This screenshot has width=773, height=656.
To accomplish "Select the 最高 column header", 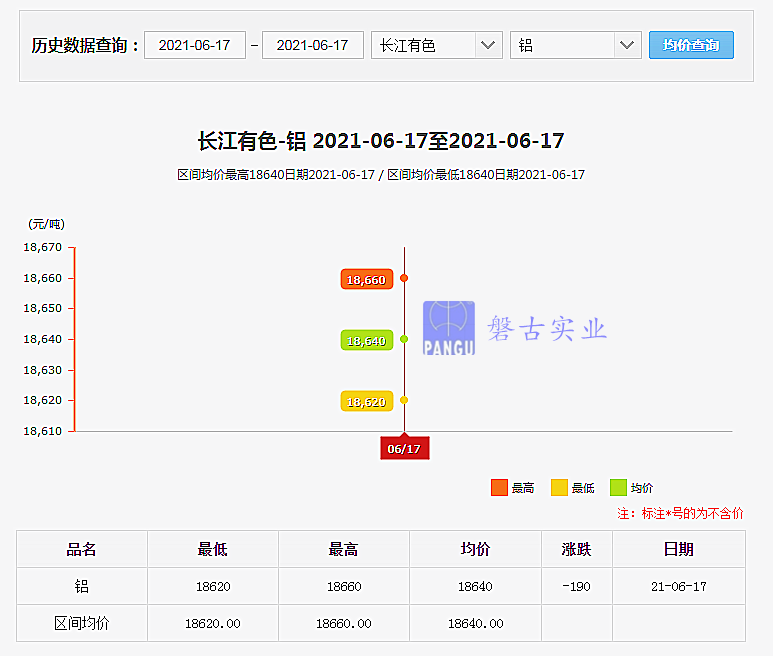I will click(344, 549).
